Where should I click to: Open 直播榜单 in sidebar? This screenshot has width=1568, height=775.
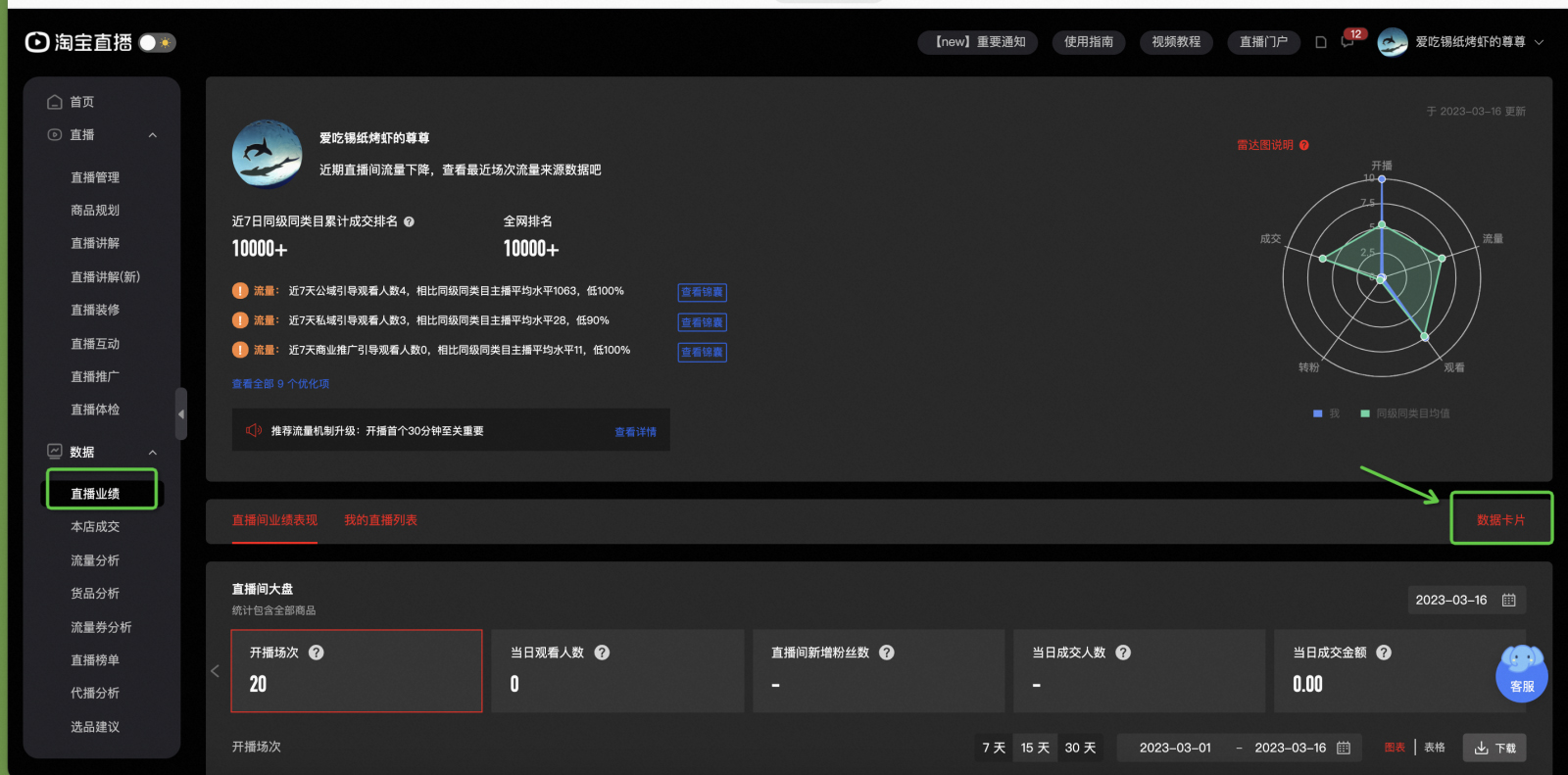(x=95, y=660)
